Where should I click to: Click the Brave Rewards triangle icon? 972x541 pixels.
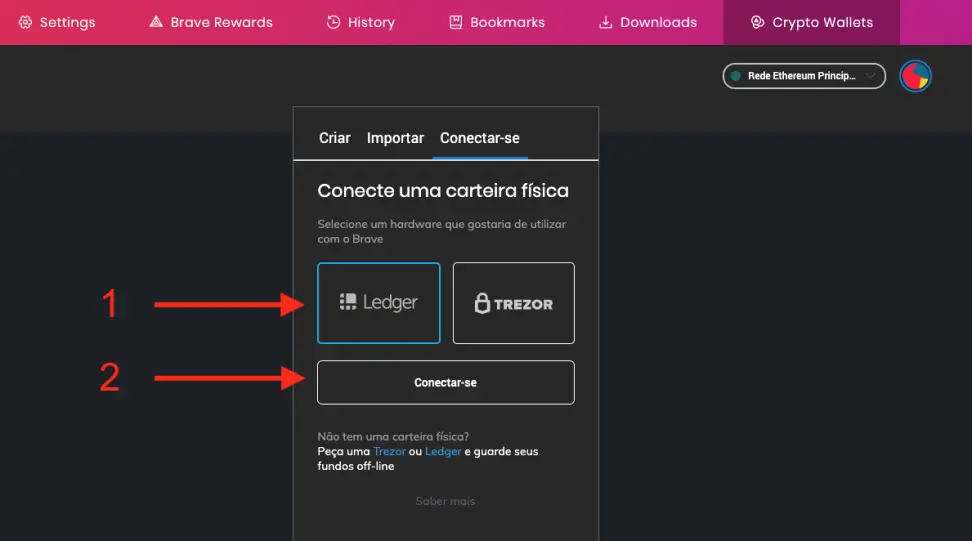coord(156,22)
